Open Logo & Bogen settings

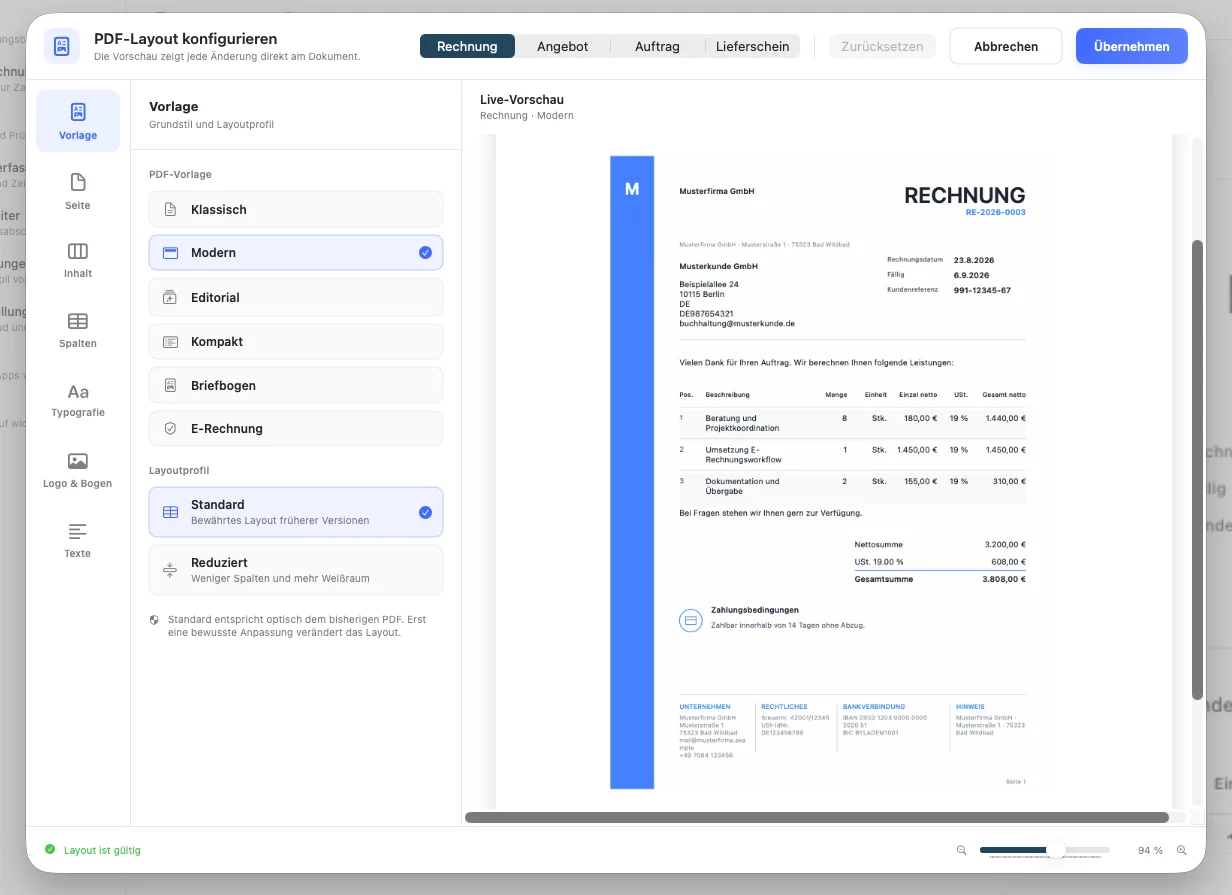click(78, 470)
